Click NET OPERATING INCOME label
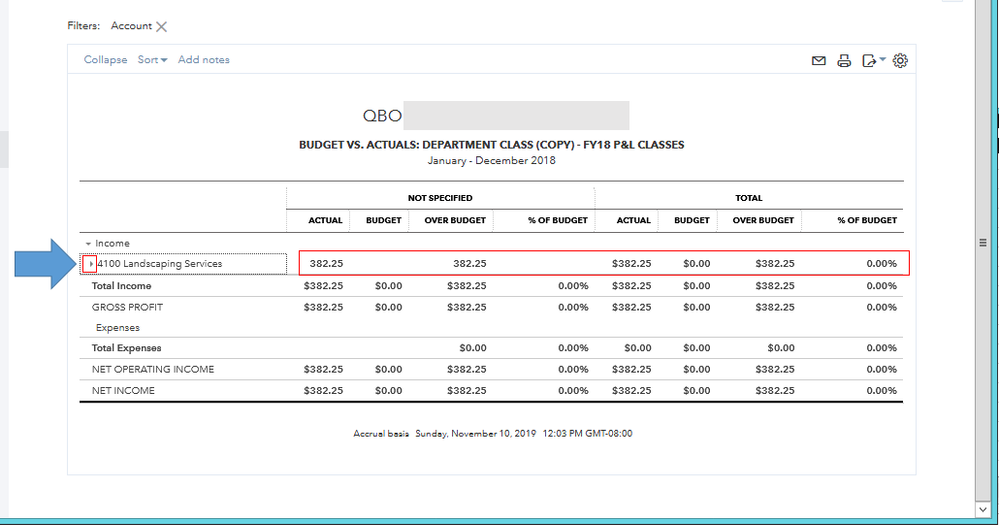 153,369
